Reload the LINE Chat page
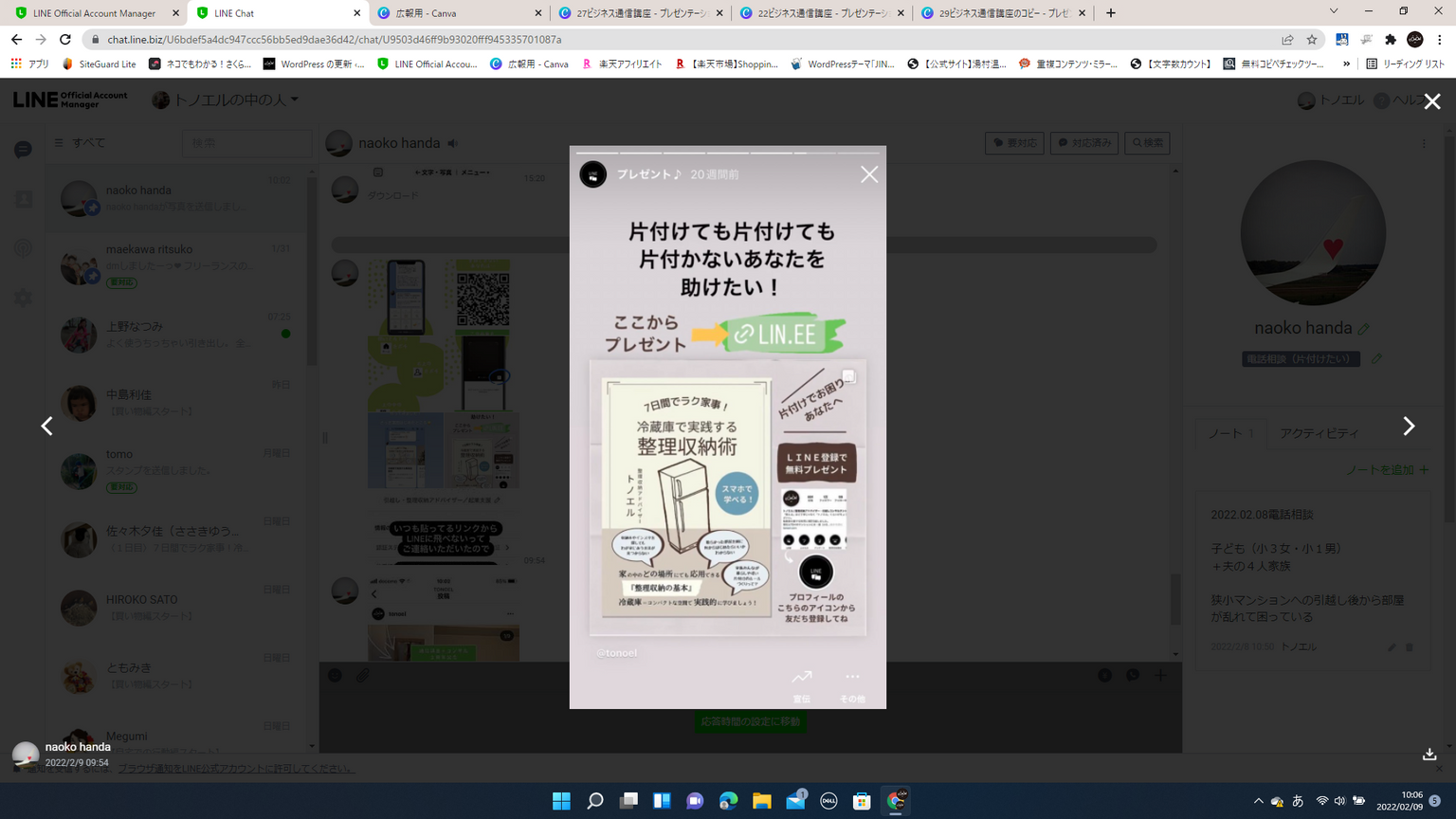Viewport: 1456px width, 819px height. click(65, 40)
